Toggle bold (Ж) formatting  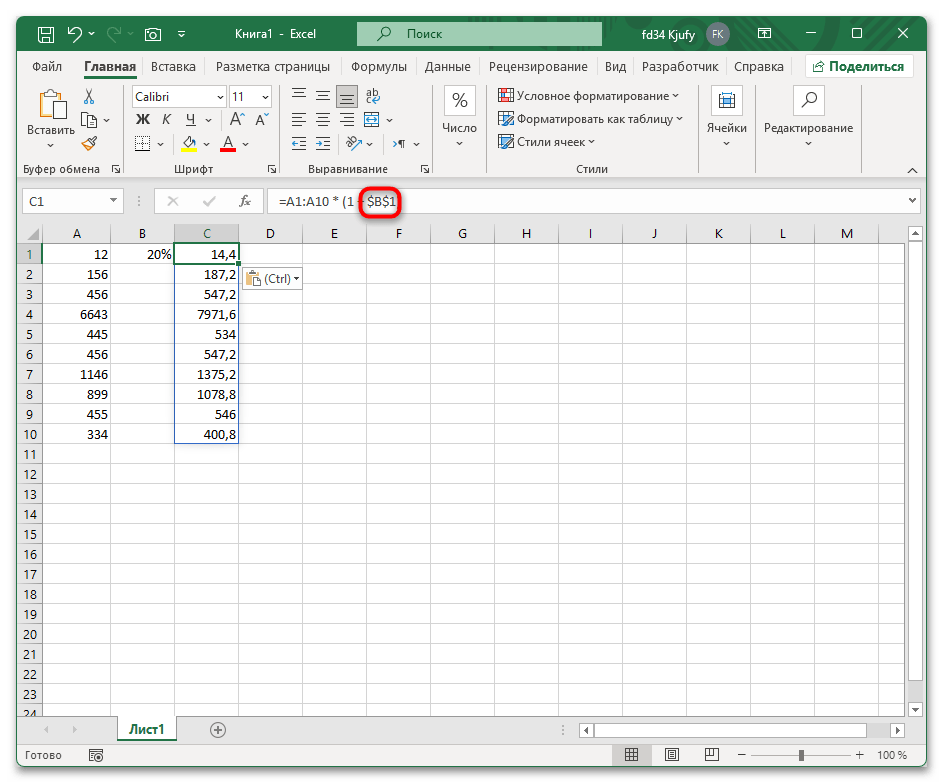coord(143,120)
